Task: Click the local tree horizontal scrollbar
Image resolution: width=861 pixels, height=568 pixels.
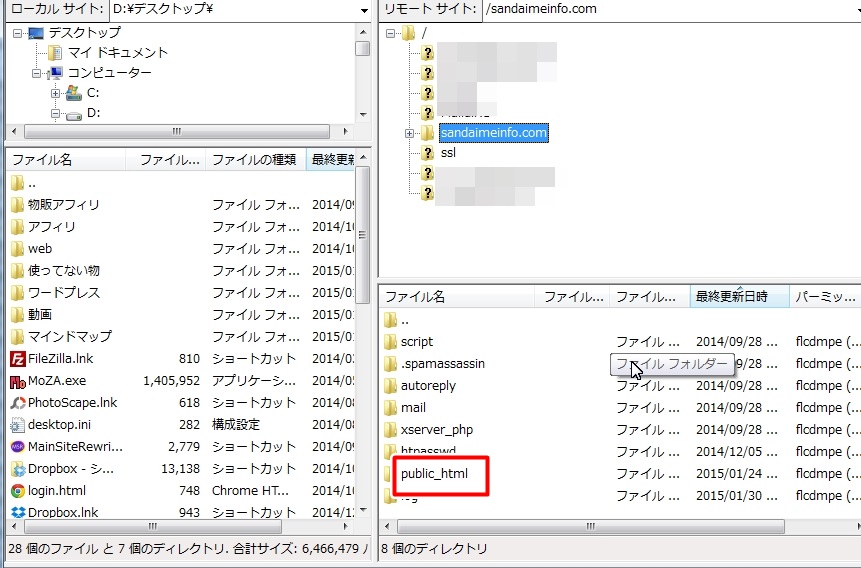Action: [177, 132]
